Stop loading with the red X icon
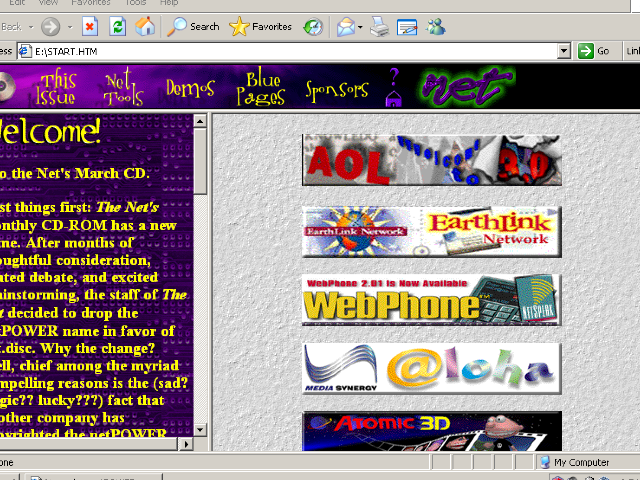The height and width of the screenshot is (480, 640). [x=90, y=27]
